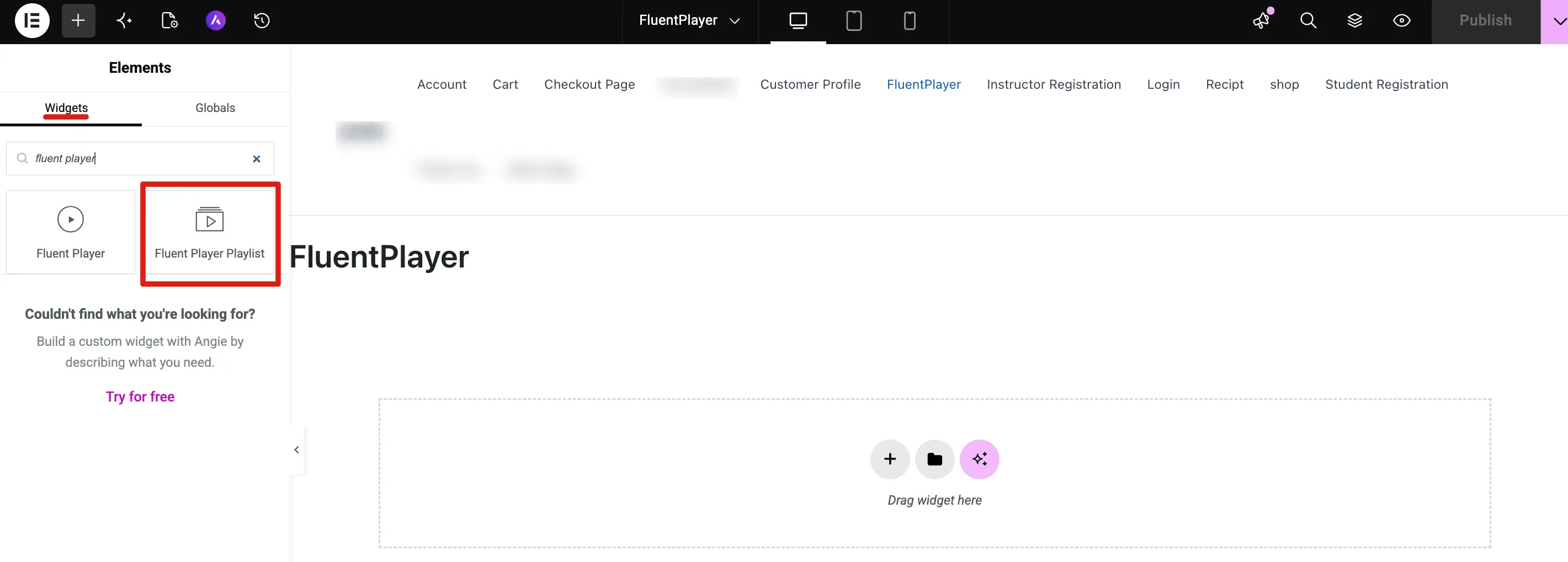
Task: Open the template library folder button
Action: click(x=934, y=459)
